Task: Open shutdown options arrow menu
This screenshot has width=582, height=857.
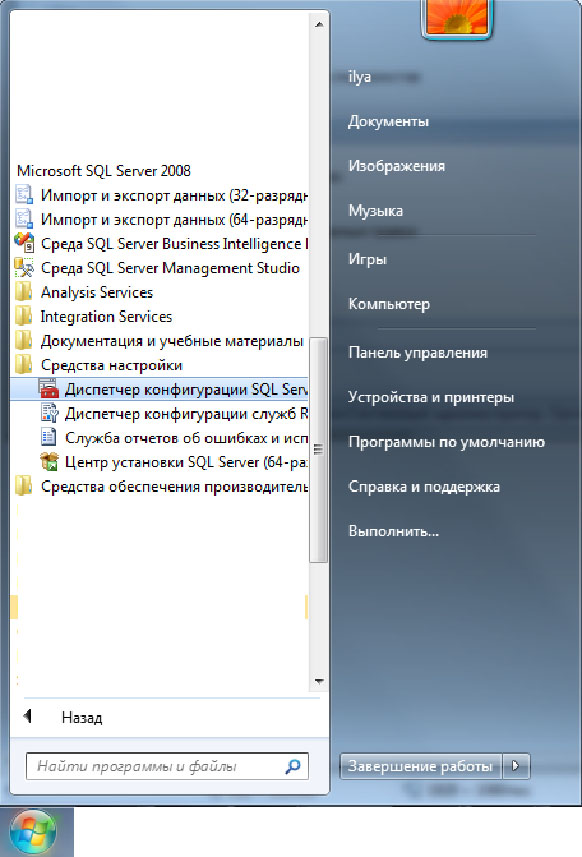Action: point(515,766)
